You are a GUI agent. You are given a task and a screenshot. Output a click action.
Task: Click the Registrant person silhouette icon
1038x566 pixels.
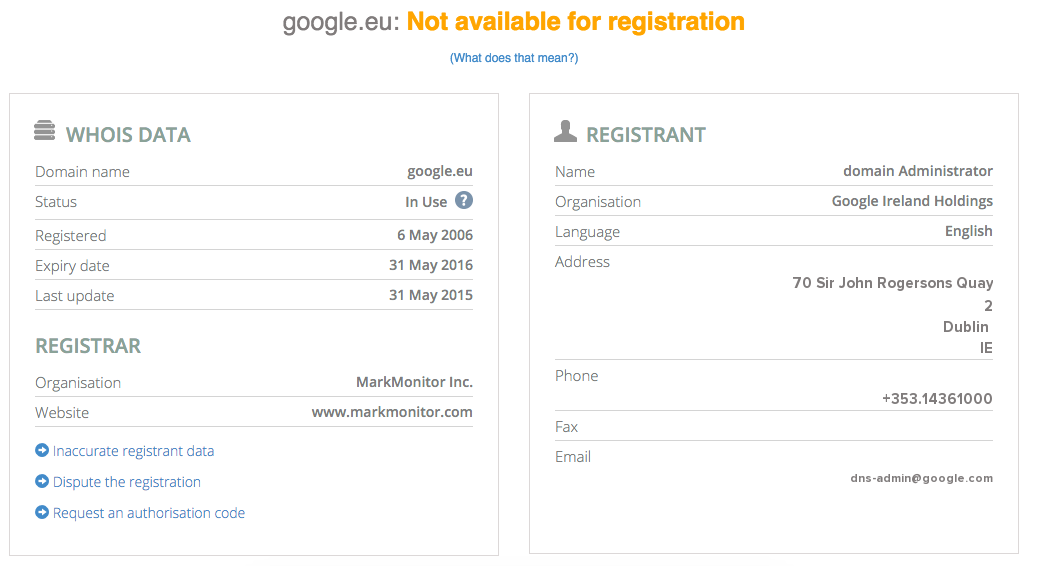565,131
